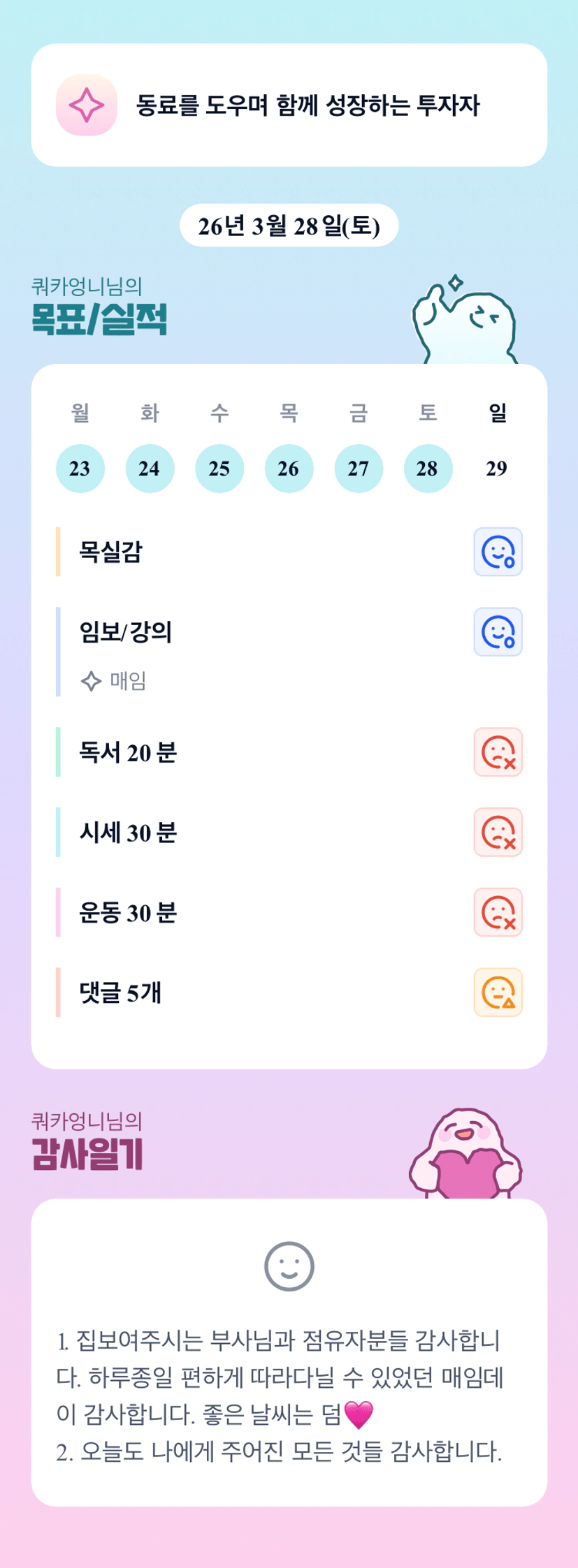Click the gray smiley face in 감사일기
Image resolution: width=578 pixels, height=1568 pixels.
pyautogui.click(x=289, y=1266)
